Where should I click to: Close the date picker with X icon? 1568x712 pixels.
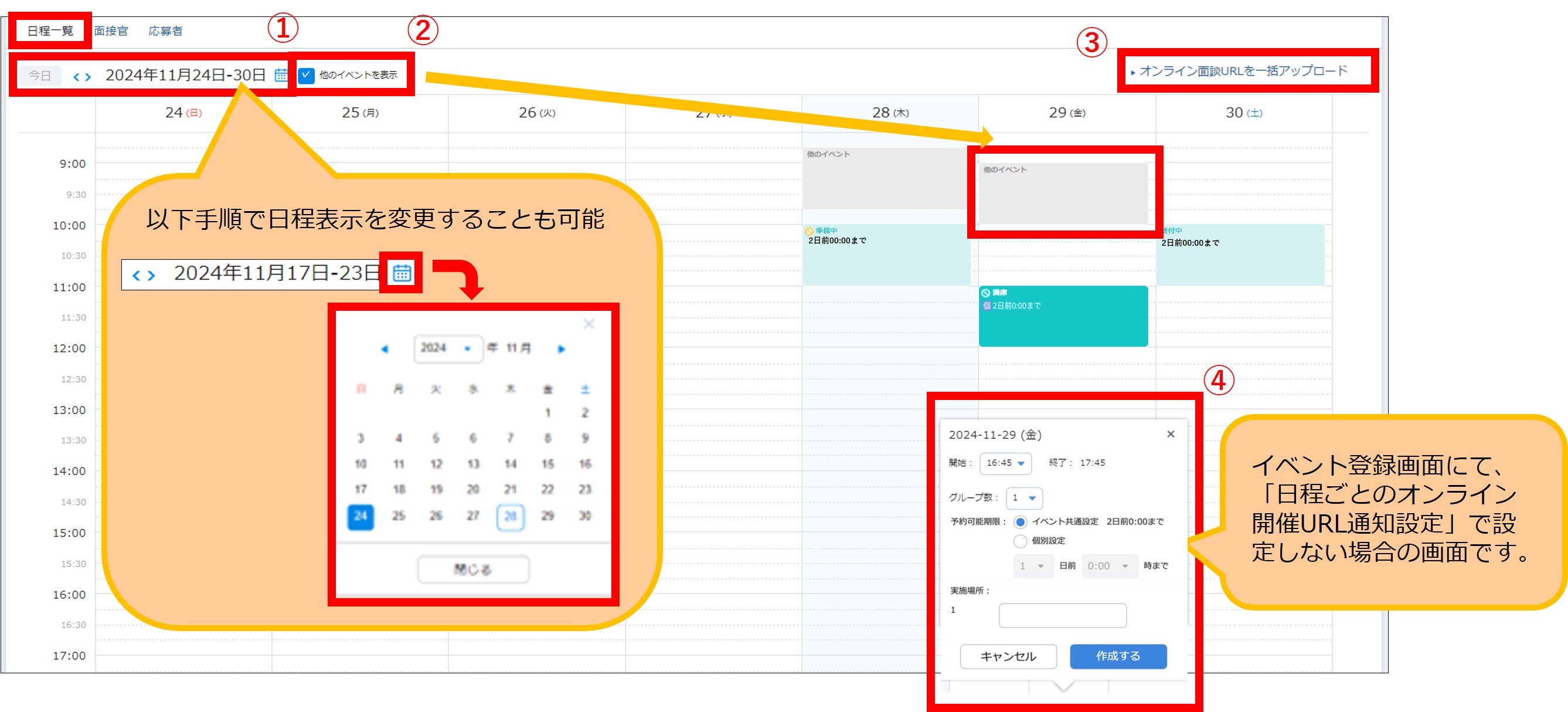click(589, 323)
